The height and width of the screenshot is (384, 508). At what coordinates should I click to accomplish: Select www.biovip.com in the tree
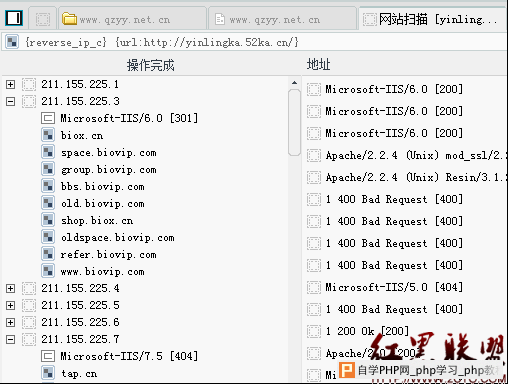103,272
